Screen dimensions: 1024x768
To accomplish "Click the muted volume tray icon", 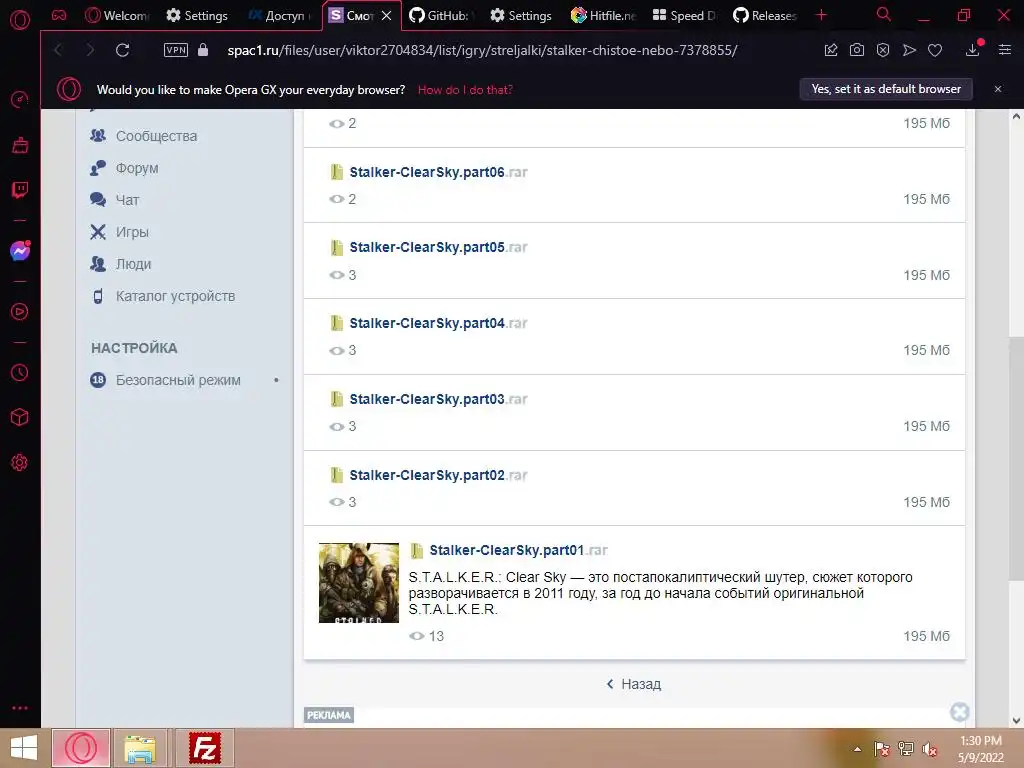I will [930, 750].
